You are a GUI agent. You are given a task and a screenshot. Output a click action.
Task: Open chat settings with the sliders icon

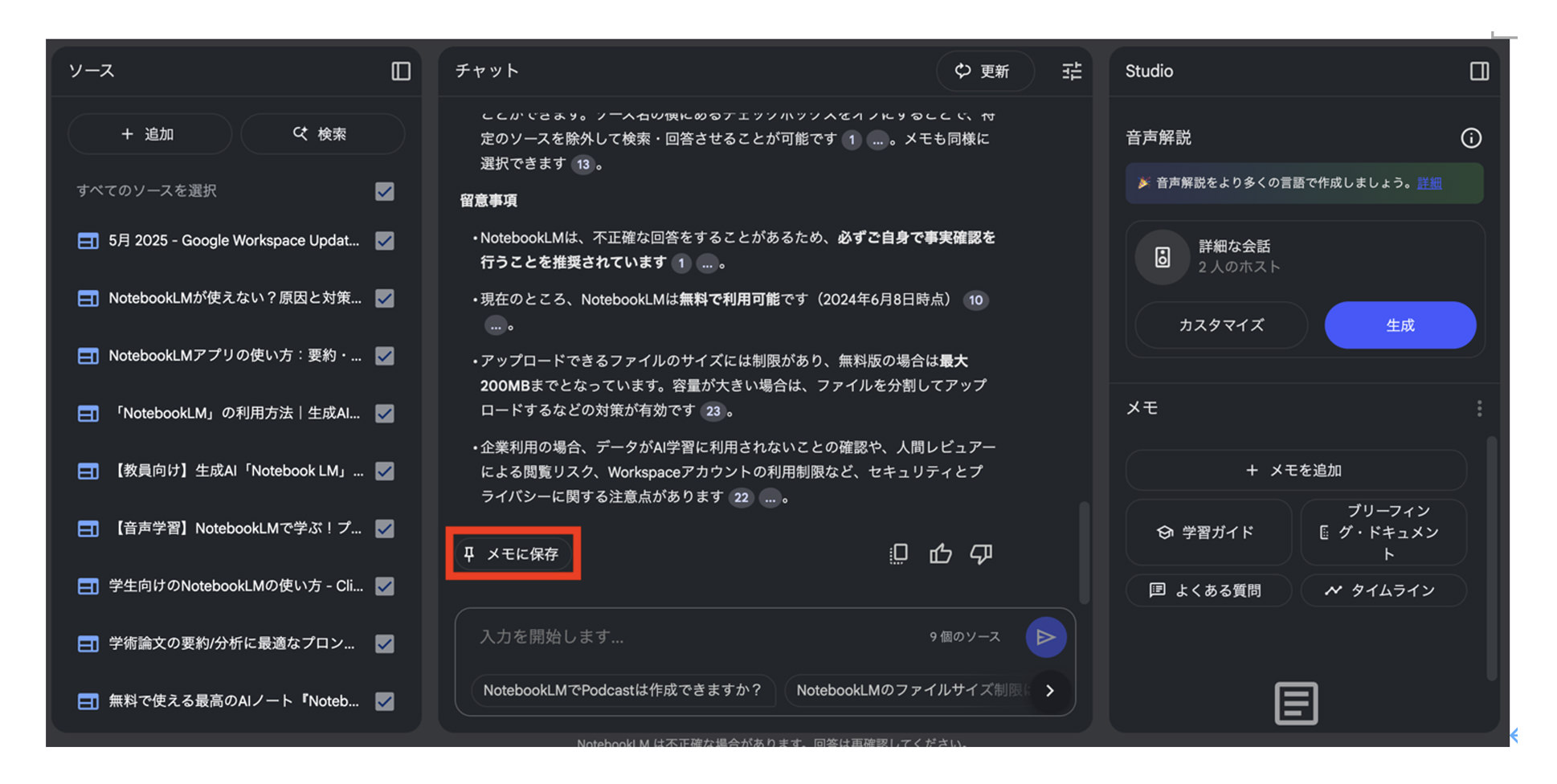[x=1071, y=71]
